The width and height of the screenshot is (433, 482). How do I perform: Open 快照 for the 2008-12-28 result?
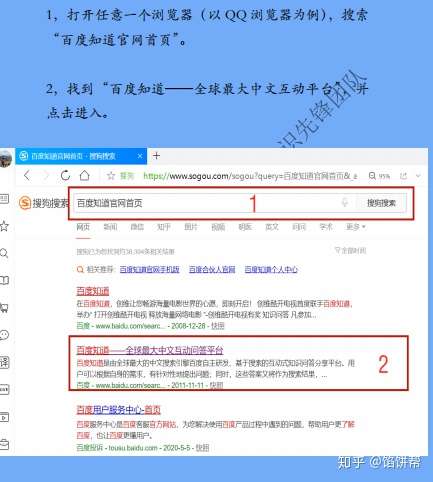[218, 326]
